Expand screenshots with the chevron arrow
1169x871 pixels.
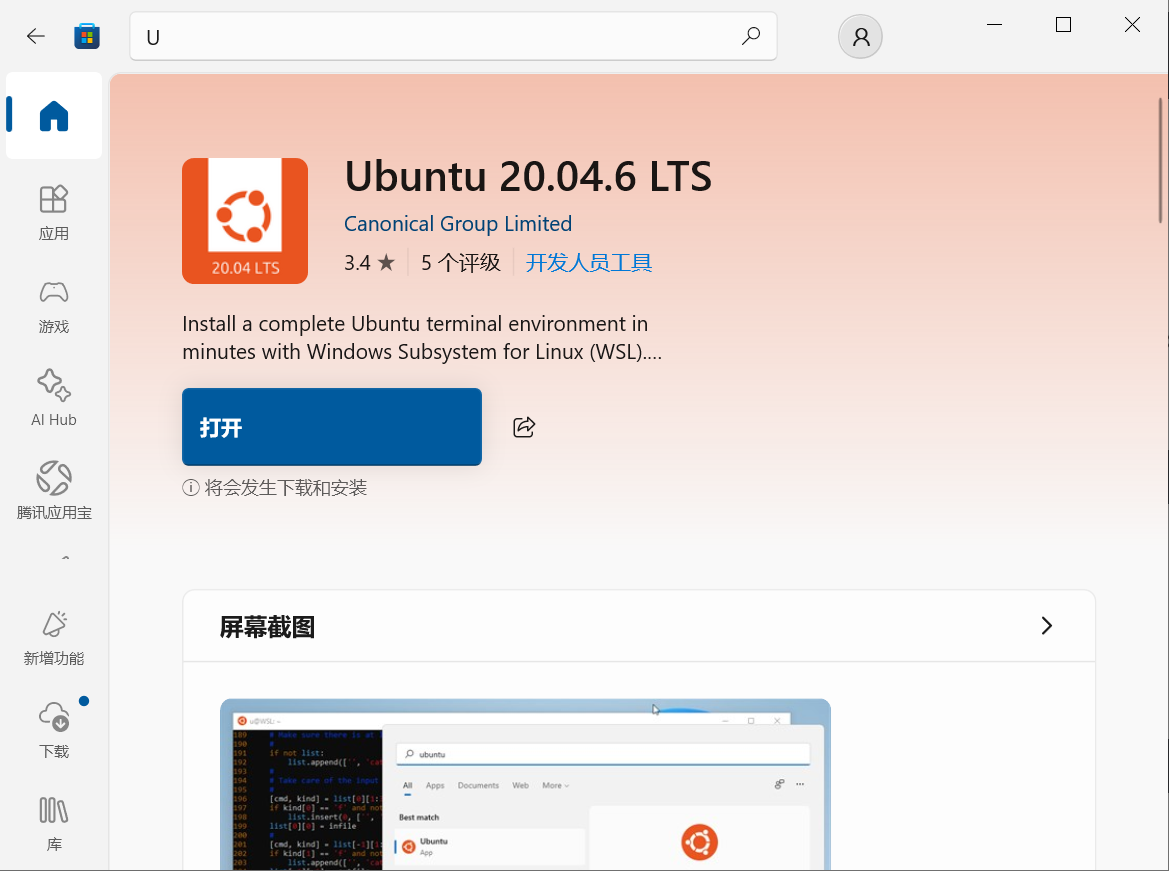tap(1046, 626)
